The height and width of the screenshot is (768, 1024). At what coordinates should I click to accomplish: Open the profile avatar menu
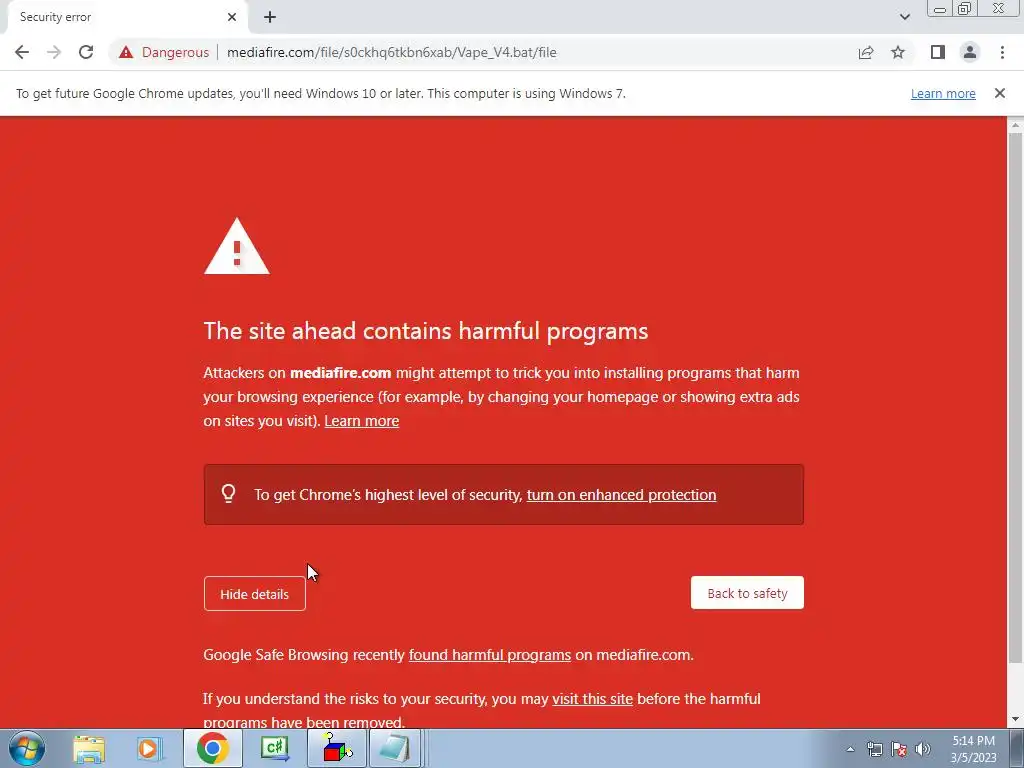tap(970, 52)
